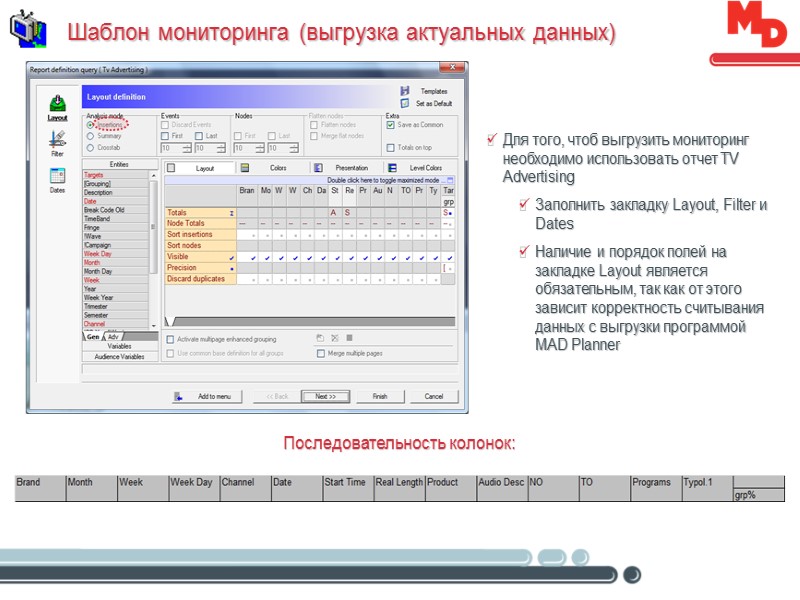
Task: Click the Node Totals row label
Action: point(200,223)
